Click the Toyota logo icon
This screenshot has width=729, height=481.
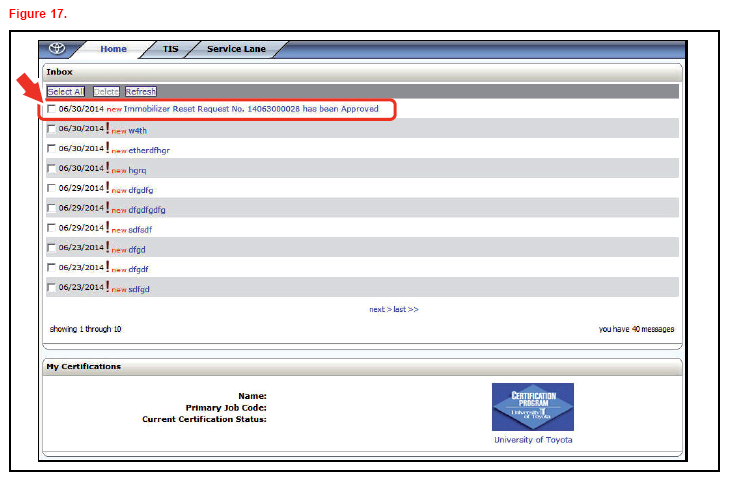point(56,49)
